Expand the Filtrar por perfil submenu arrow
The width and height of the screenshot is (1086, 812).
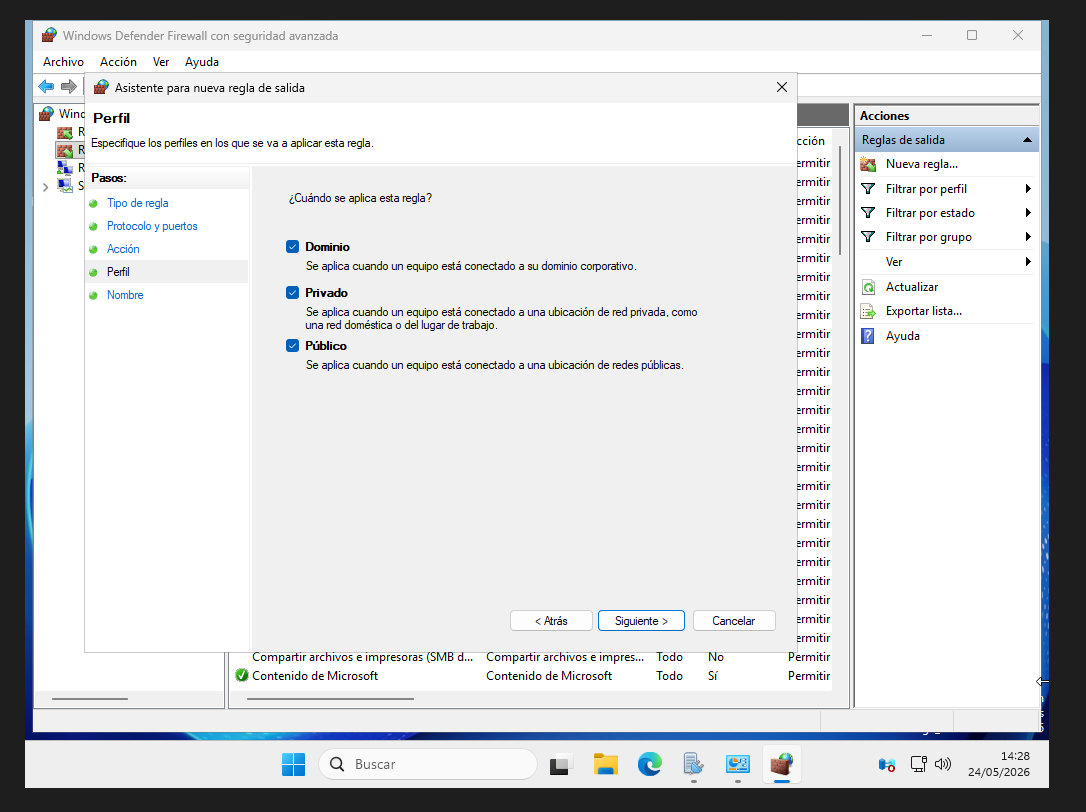point(1028,188)
